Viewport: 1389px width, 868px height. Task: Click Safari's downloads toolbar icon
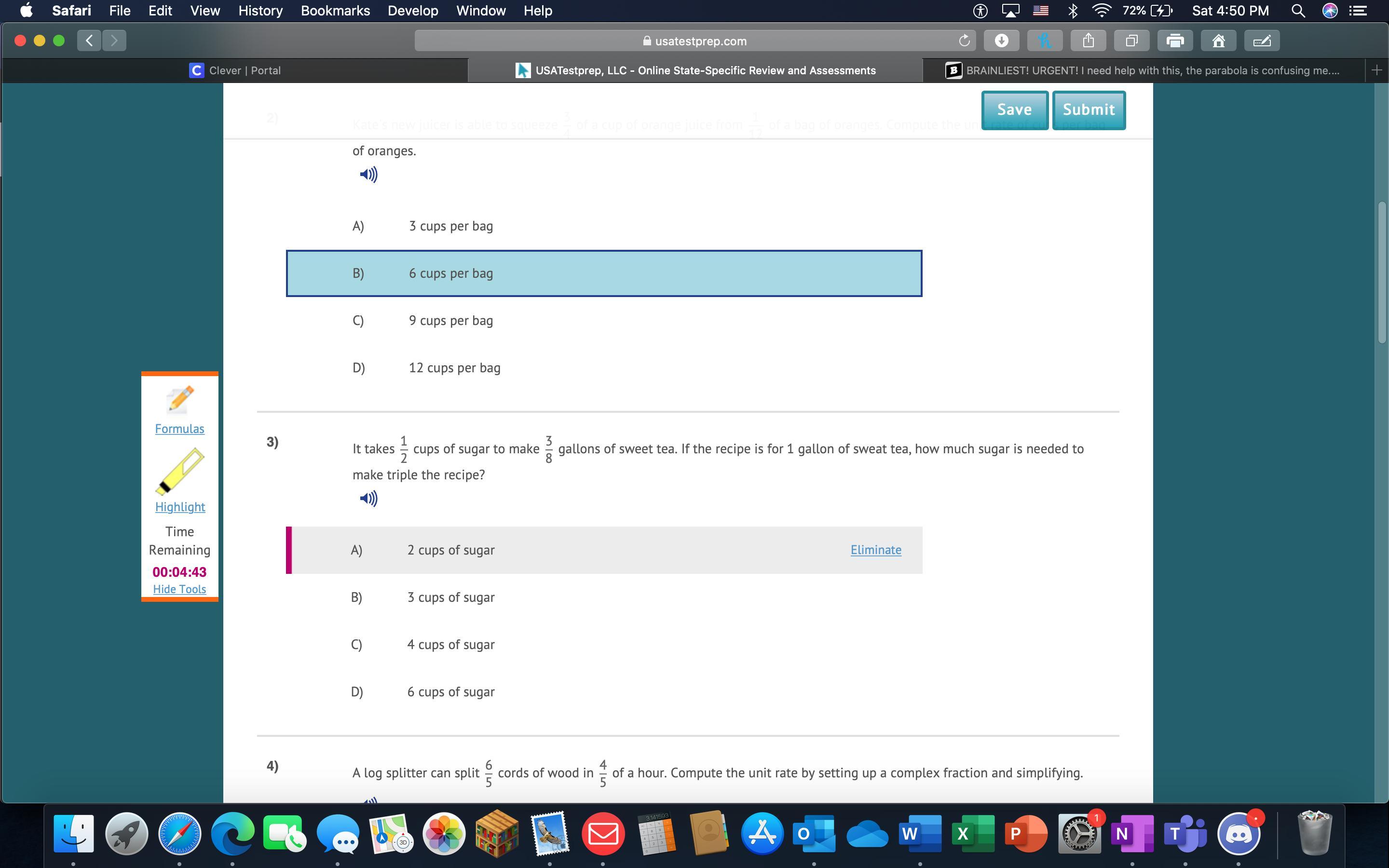click(x=1001, y=41)
